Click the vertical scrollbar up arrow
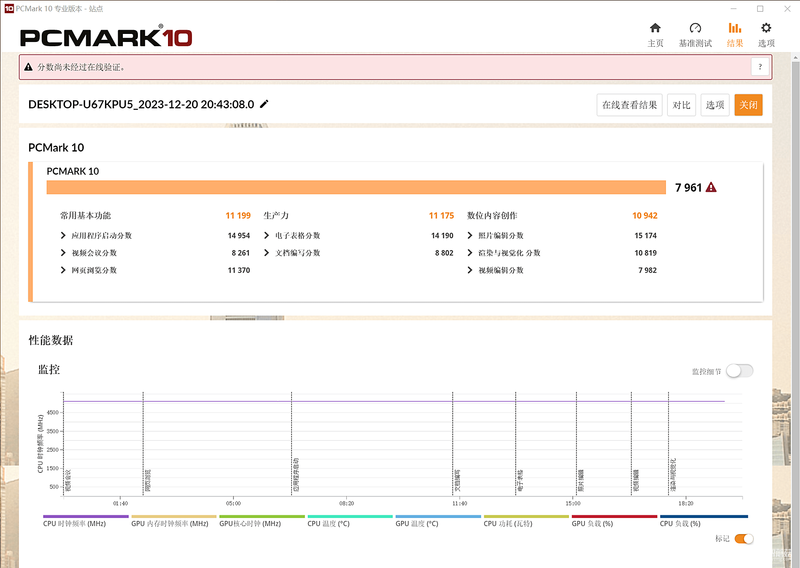Screen dimensions: 800x568 point(795,56)
